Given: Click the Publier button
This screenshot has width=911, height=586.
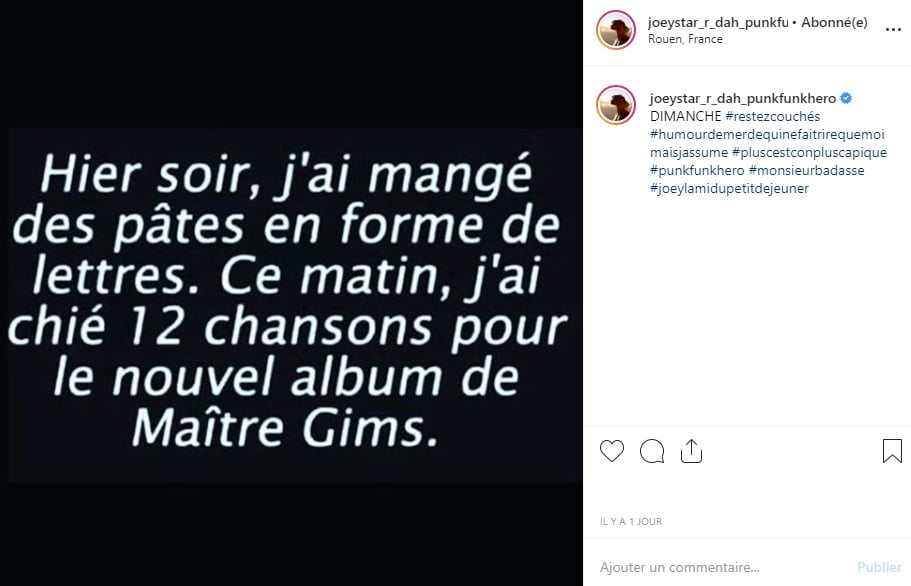Looking at the screenshot, I should [879, 567].
